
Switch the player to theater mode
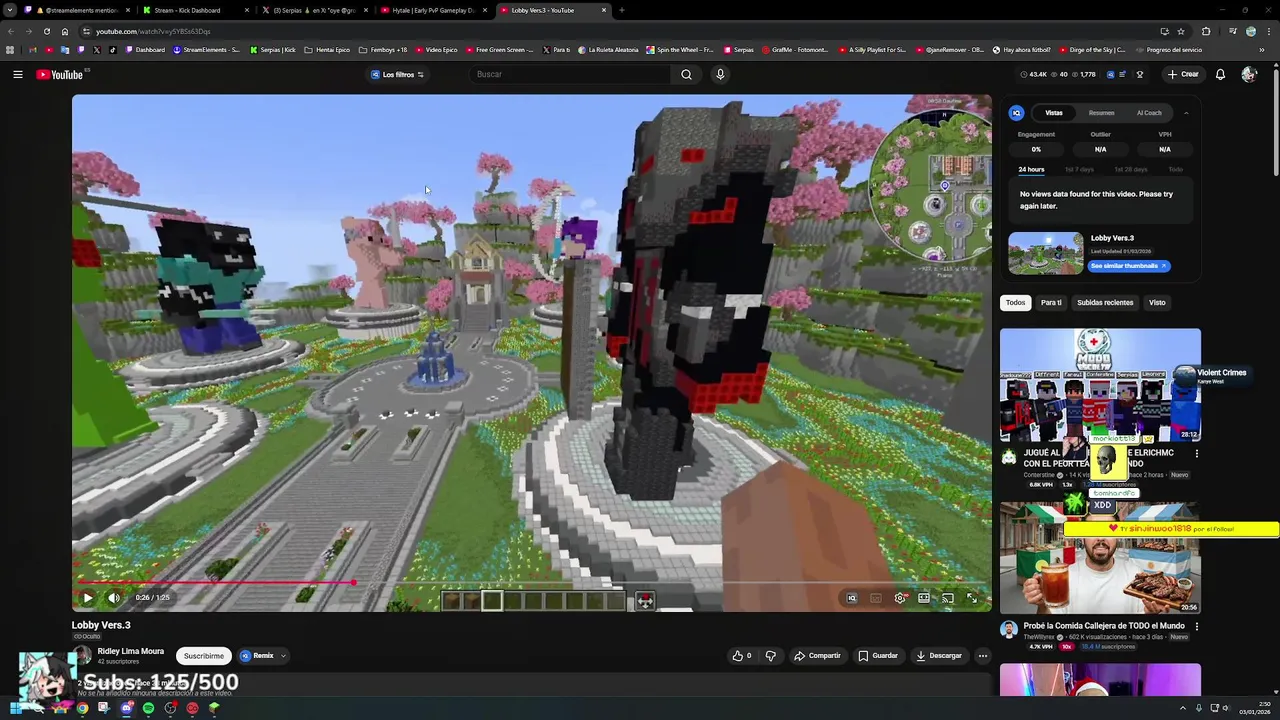coord(924,598)
